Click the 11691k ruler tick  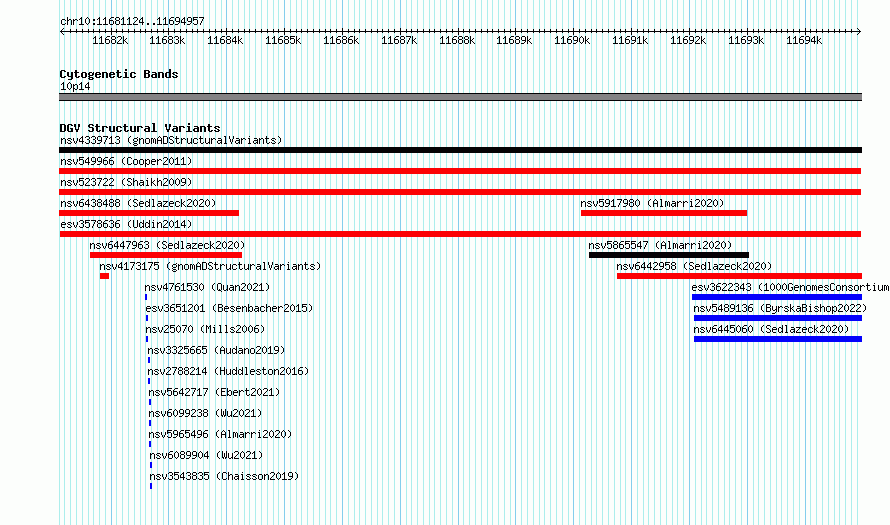tap(630, 40)
